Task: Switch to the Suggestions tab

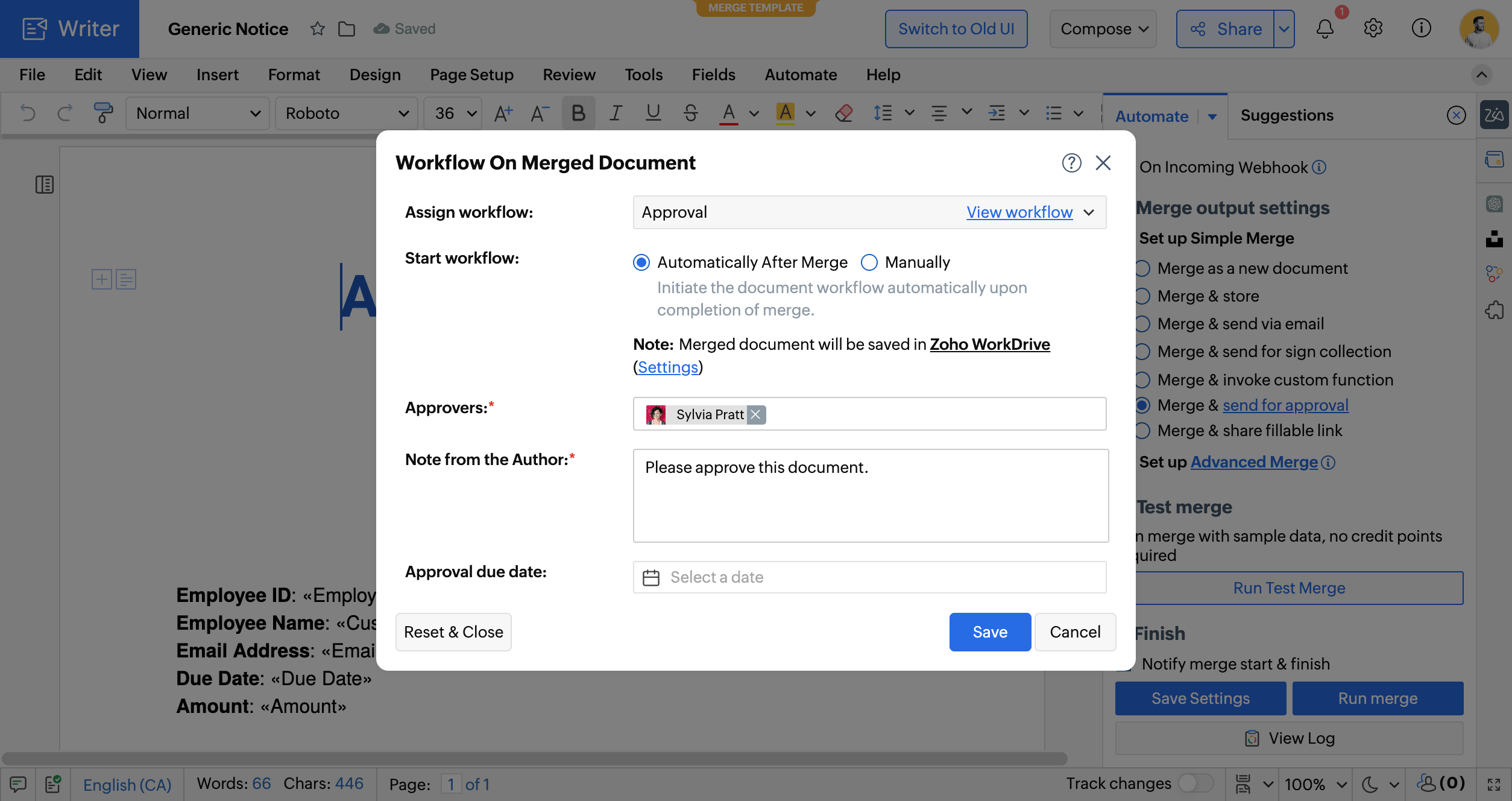Action: tap(1287, 115)
